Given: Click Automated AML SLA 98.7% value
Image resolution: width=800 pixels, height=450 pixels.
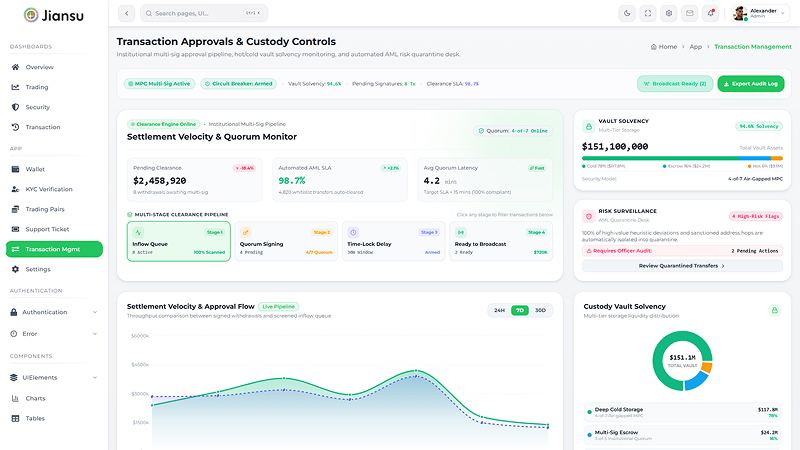Looking at the screenshot, I should (x=292, y=181).
